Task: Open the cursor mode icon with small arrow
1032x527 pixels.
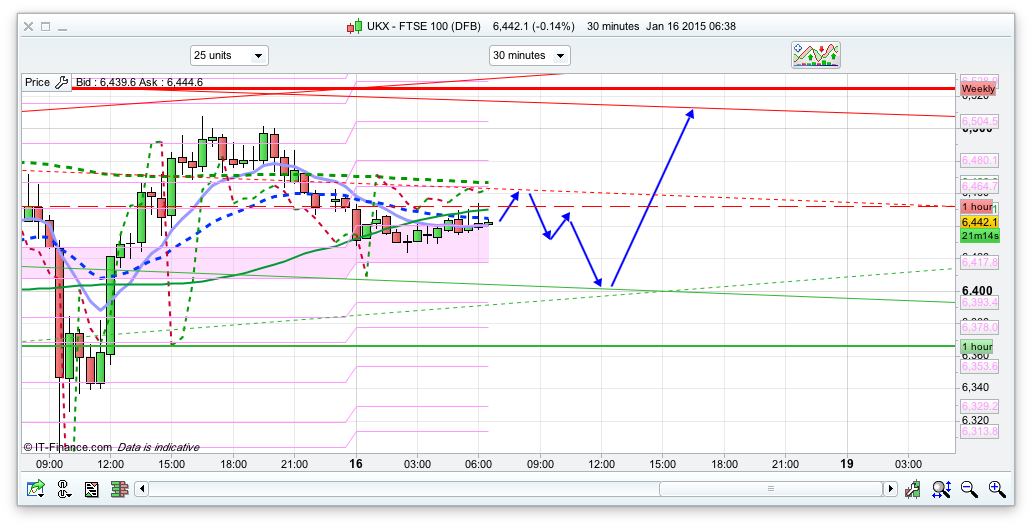Action: click(x=64, y=489)
